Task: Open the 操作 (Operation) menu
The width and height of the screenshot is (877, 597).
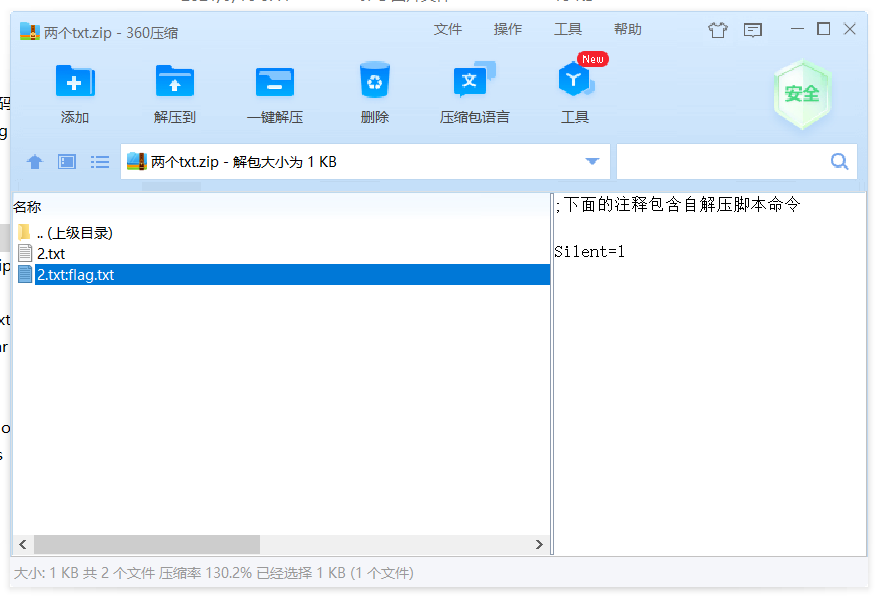Action: click(x=508, y=29)
